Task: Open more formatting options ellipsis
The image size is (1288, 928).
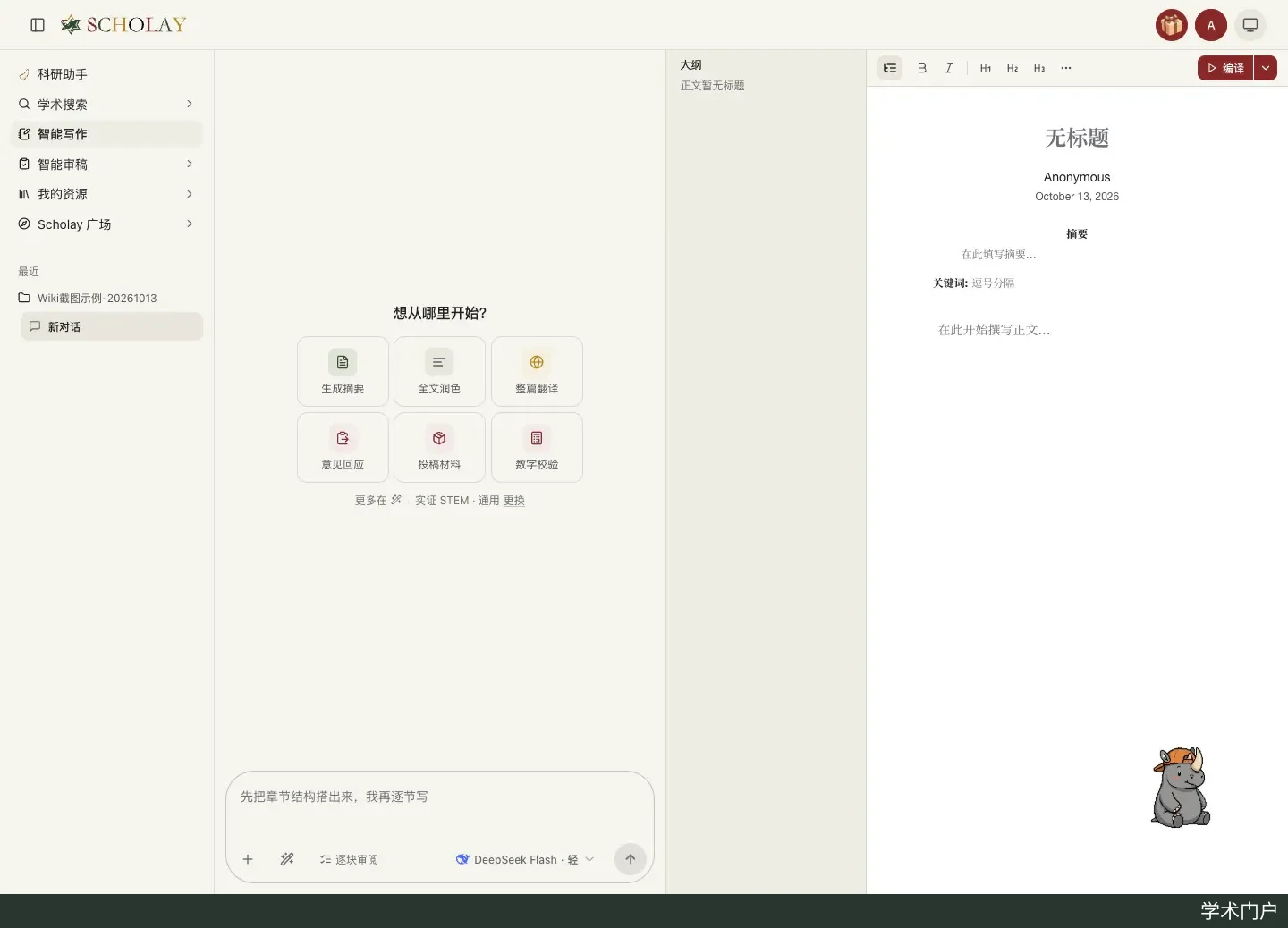Action: point(1066,68)
